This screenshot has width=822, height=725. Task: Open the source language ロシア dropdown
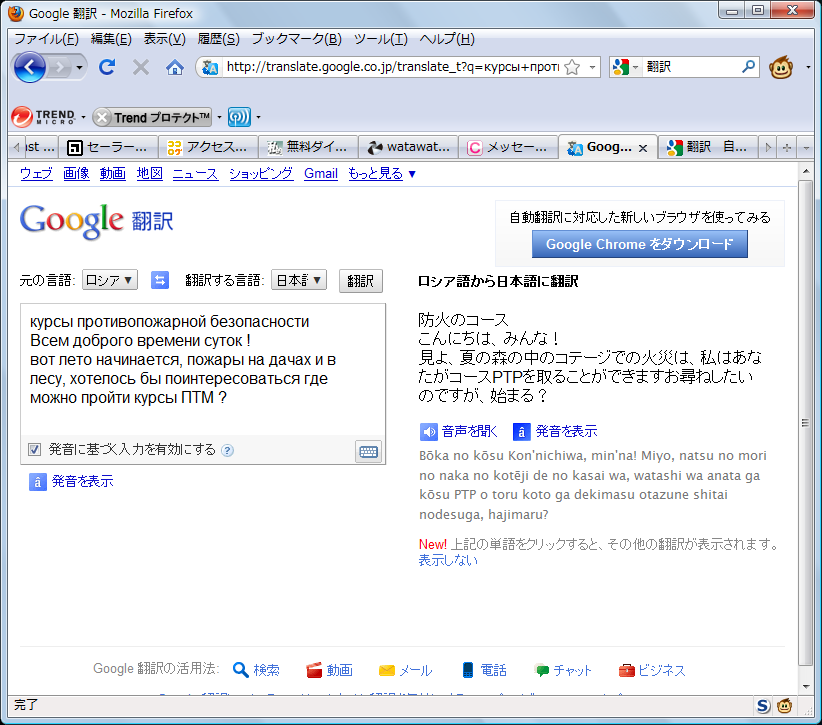click(110, 280)
